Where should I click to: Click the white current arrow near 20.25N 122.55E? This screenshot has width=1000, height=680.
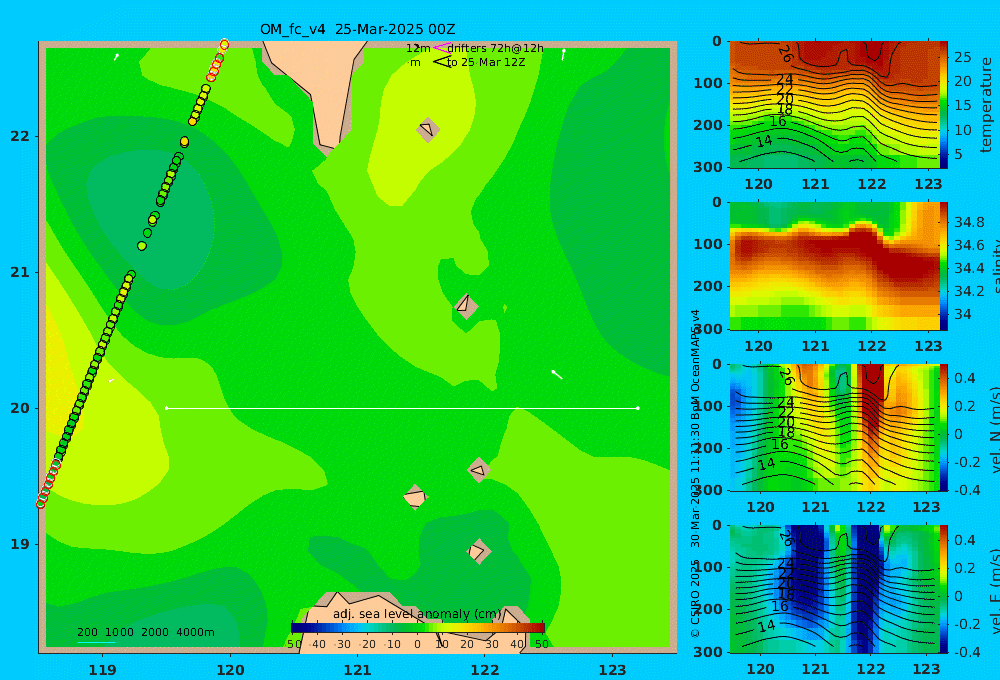557,374
